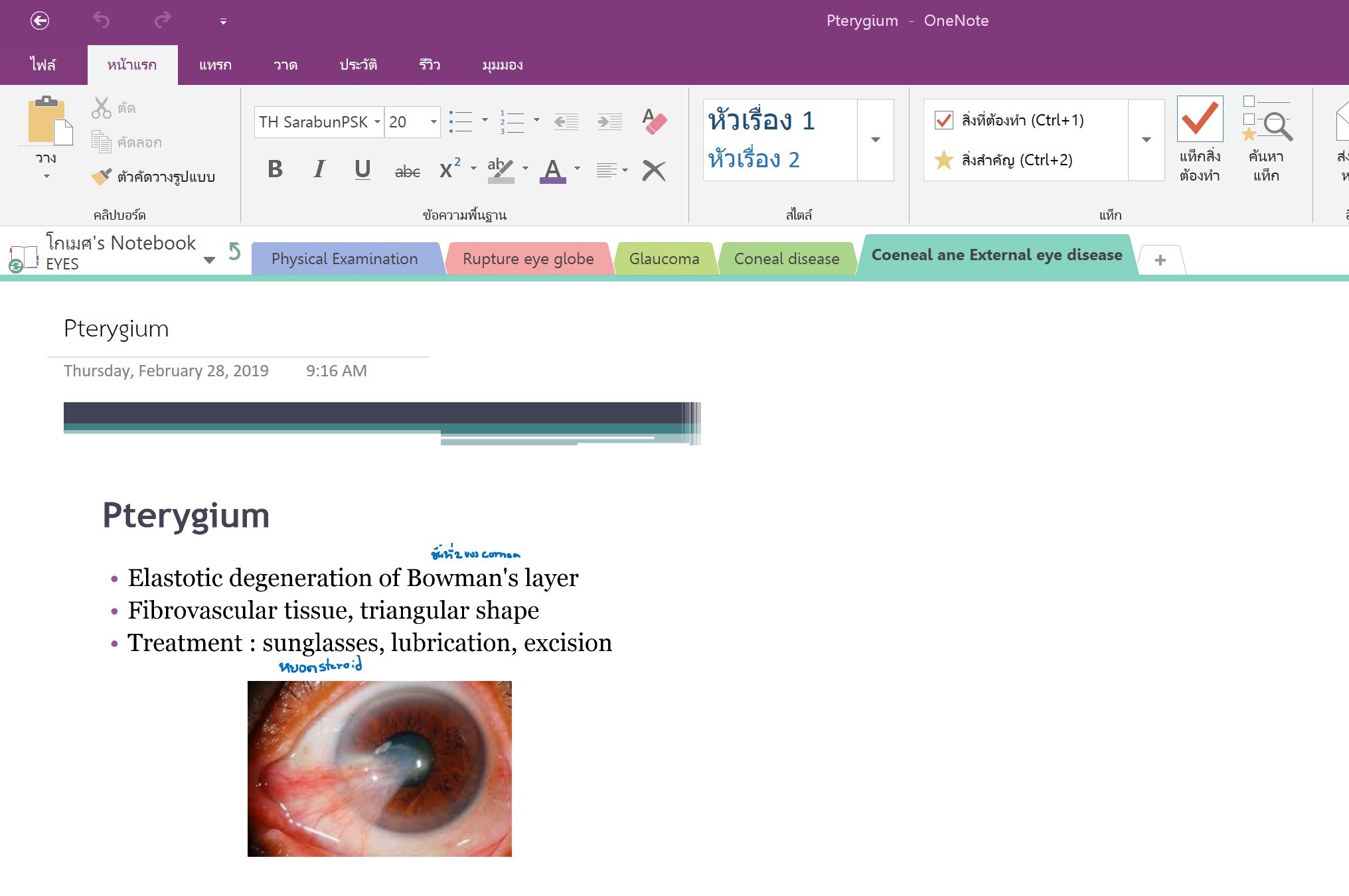Click the Underline icon
The width and height of the screenshot is (1349, 896).
click(x=362, y=169)
